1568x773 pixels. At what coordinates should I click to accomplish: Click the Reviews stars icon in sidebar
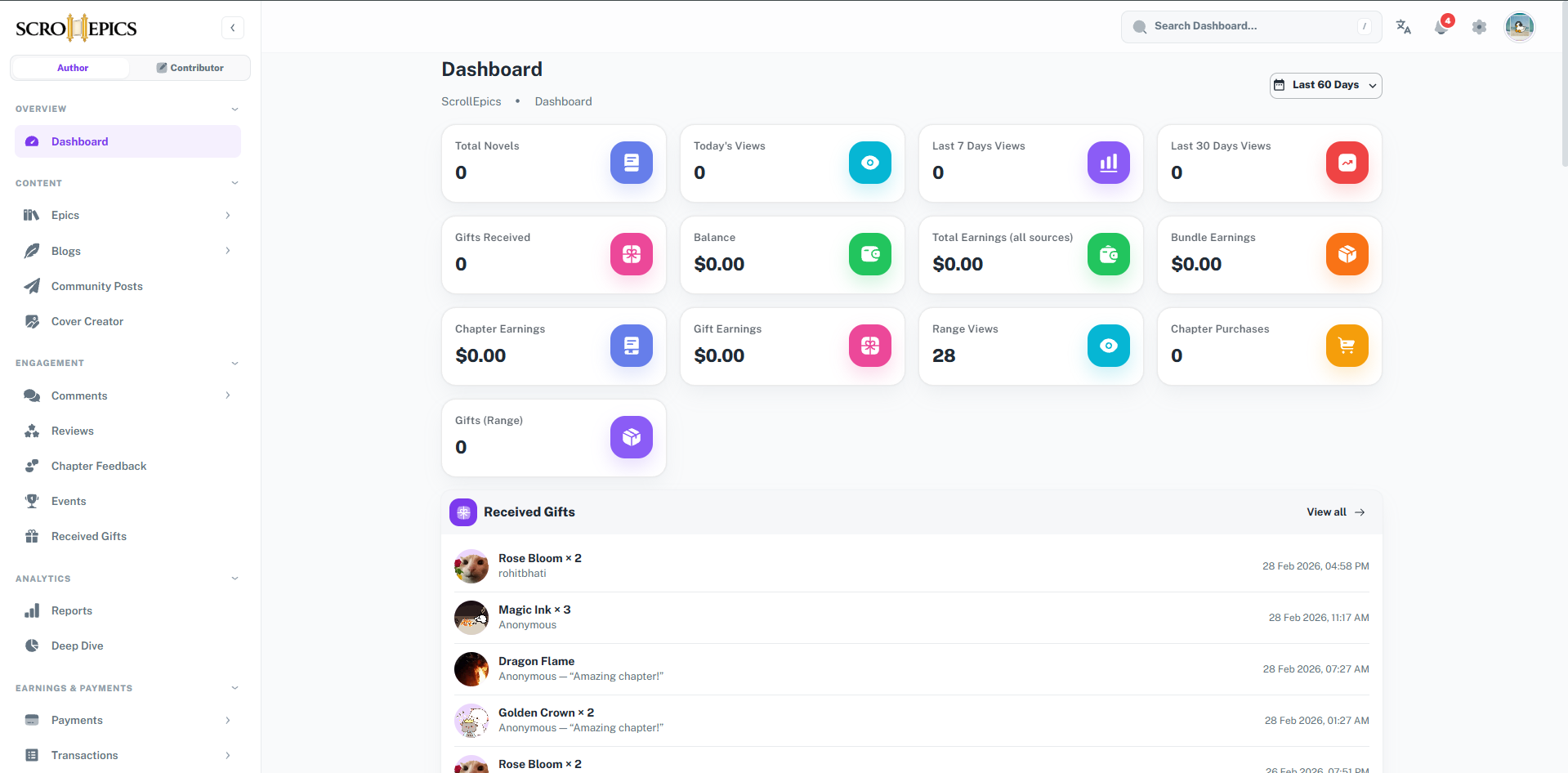click(x=32, y=431)
